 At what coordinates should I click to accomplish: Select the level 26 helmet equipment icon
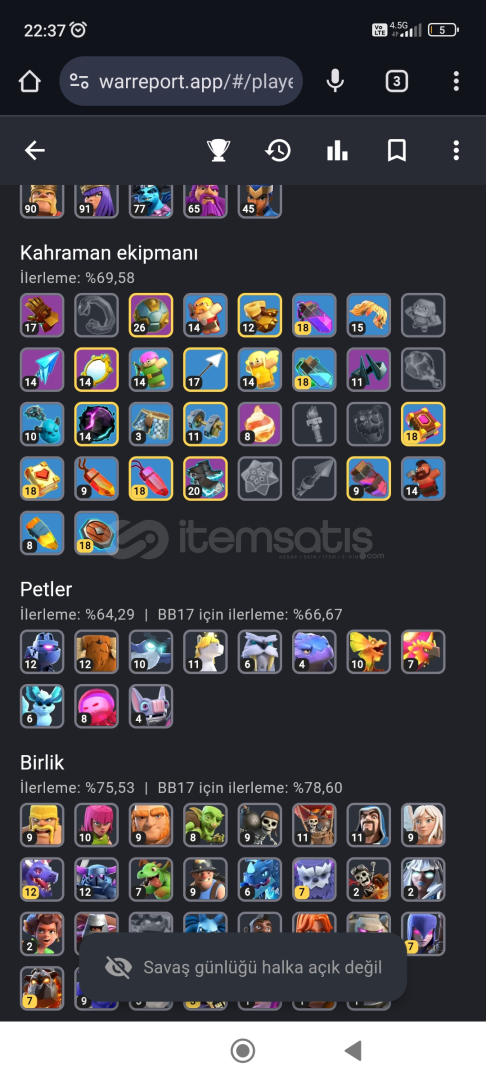click(x=151, y=315)
